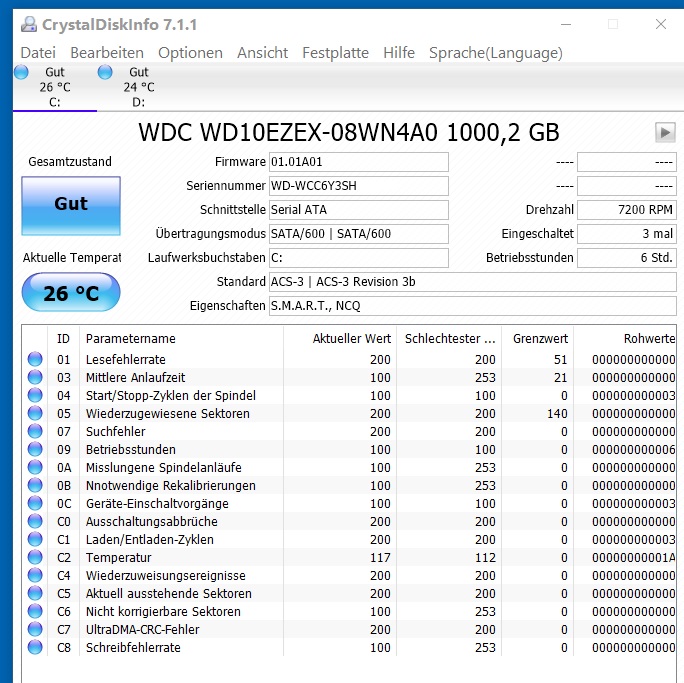Click the Laufwerksbuchstaben field C:
The image size is (684, 683).
(359, 258)
